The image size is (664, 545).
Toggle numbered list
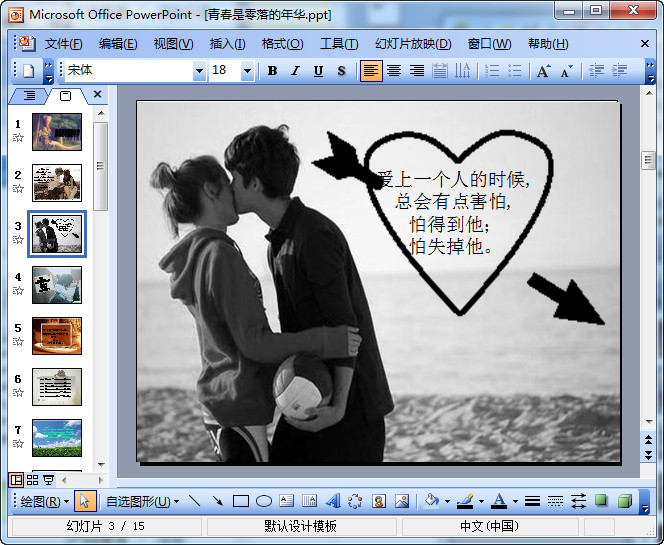pyautogui.click(x=492, y=71)
